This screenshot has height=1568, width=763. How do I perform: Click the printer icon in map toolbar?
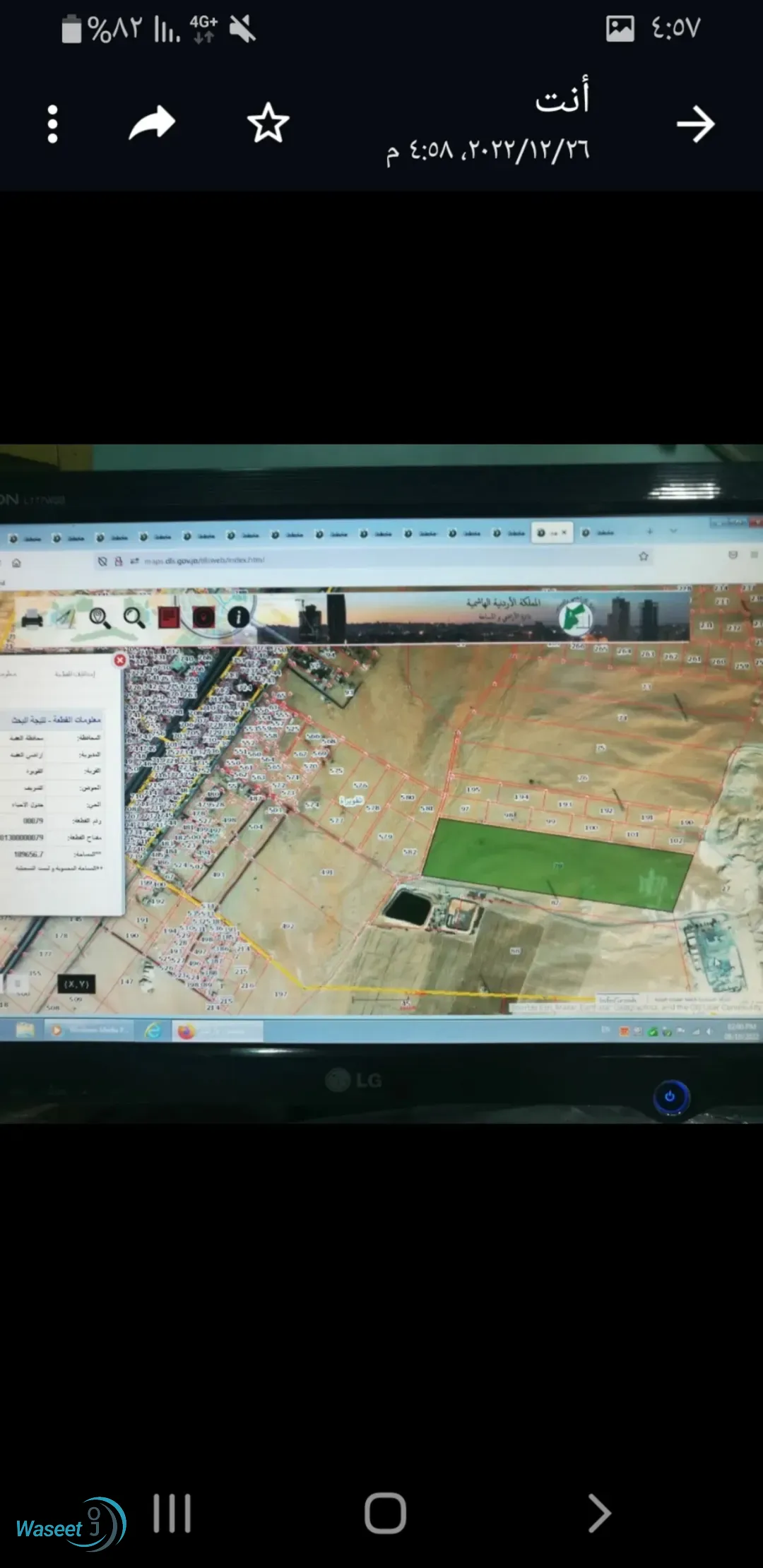point(32,619)
